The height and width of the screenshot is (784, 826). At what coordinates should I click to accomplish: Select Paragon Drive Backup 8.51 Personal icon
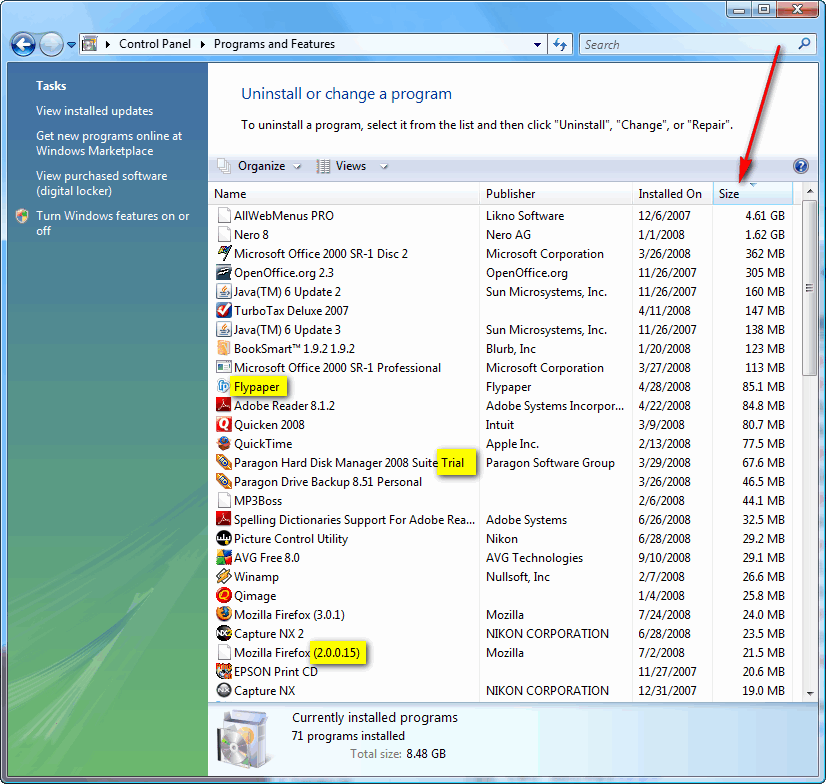(x=224, y=481)
